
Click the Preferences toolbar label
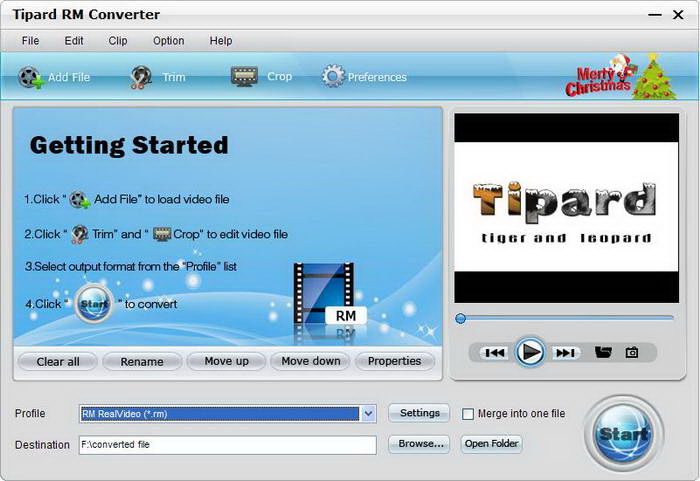[x=377, y=77]
